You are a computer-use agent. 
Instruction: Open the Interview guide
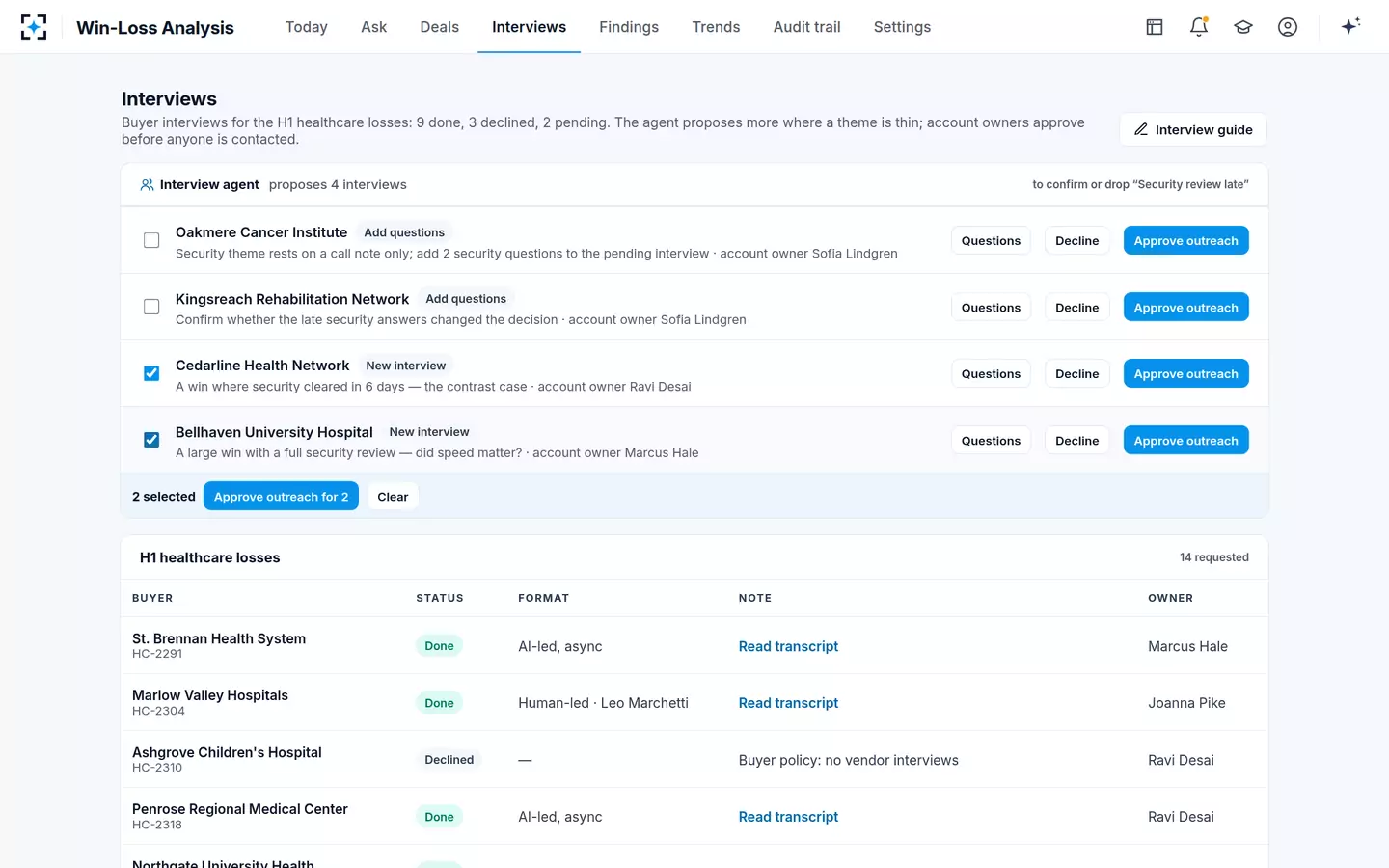(1193, 129)
